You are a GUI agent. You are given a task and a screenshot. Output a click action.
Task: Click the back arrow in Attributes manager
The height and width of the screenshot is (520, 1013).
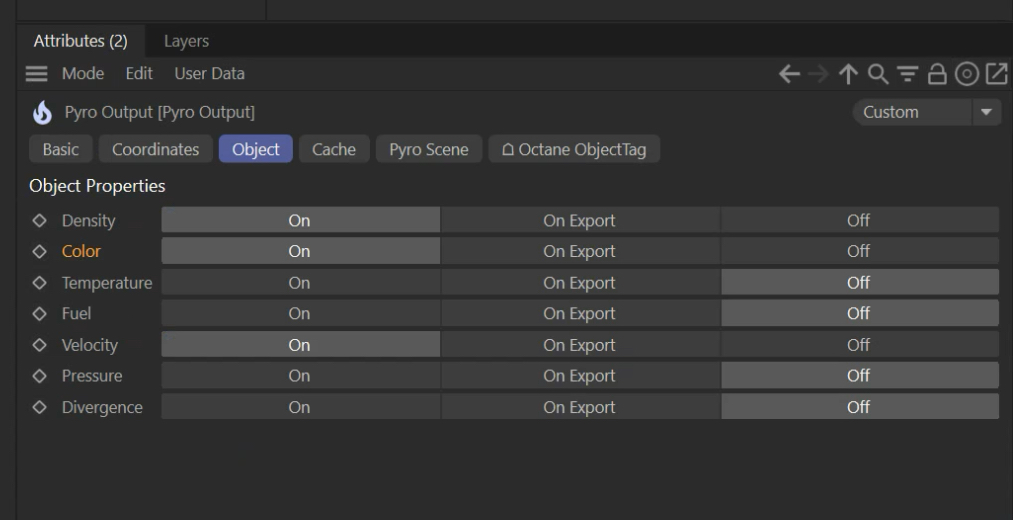790,73
